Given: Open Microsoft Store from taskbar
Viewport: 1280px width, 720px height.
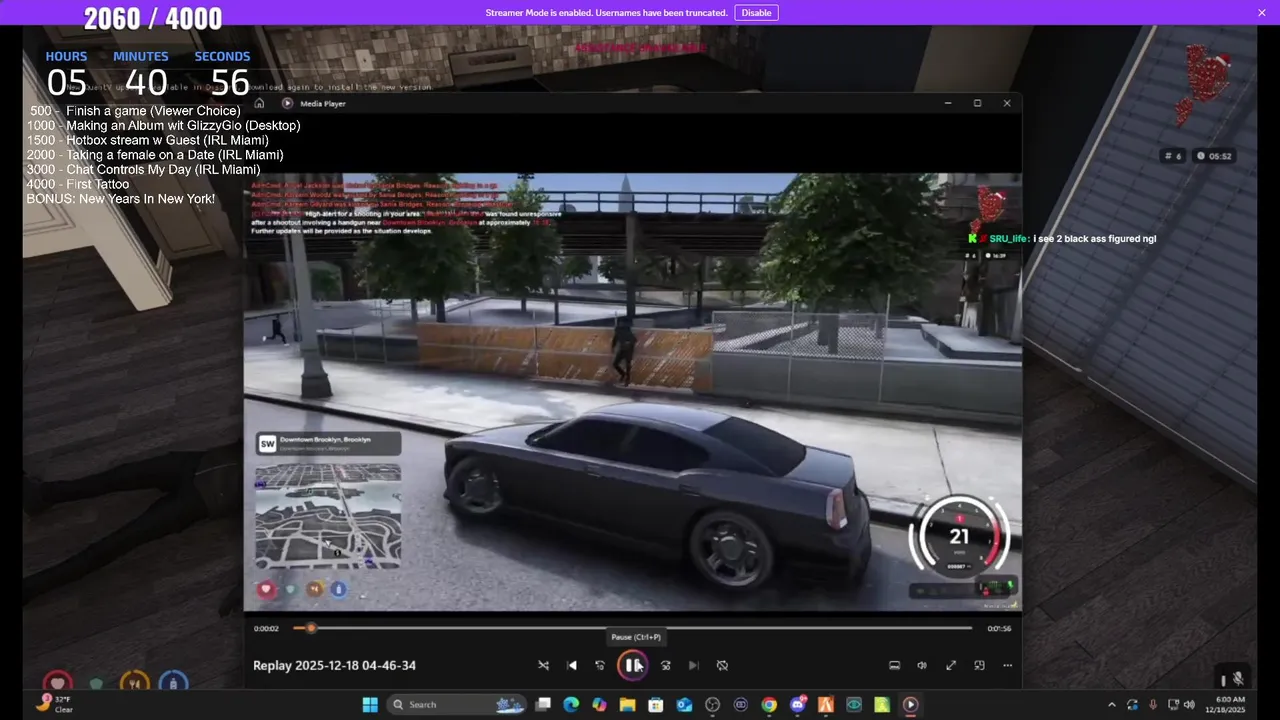Looking at the screenshot, I should click(656, 704).
